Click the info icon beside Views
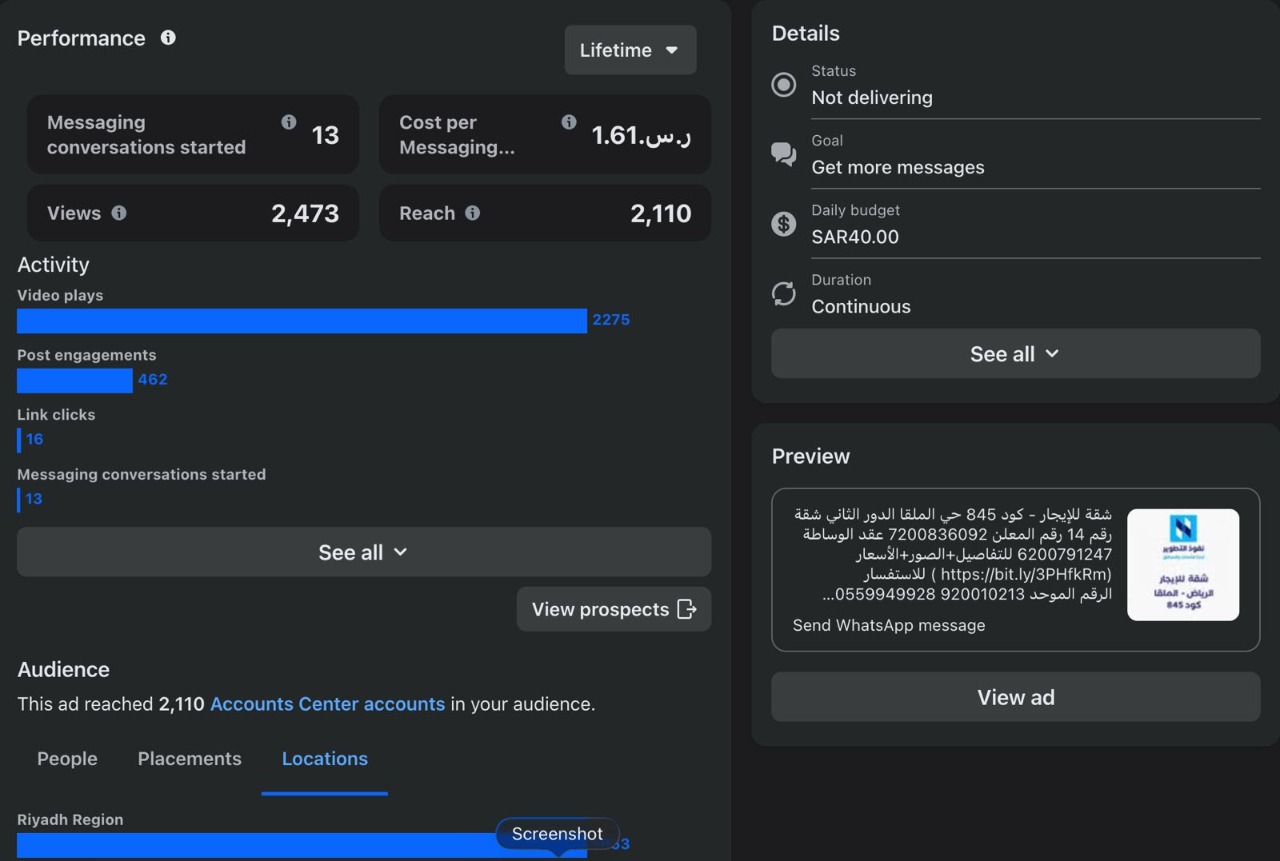Viewport: 1280px width, 861px height. 119,213
